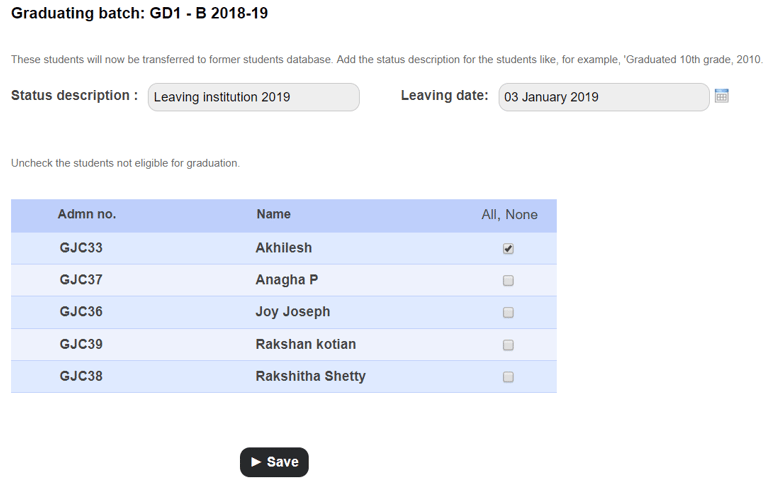The height and width of the screenshot is (485, 768).
Task: Open the calendar date picker icon
Action: pyautogui.click(x=721, y=96)
